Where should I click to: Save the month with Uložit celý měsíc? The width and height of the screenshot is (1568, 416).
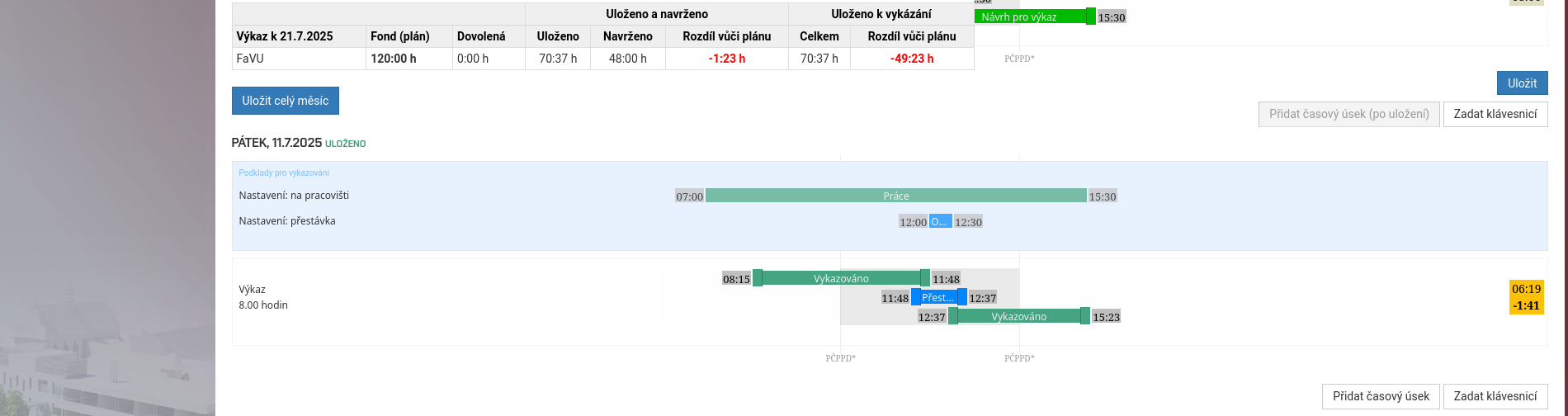[x=285, y=101]
